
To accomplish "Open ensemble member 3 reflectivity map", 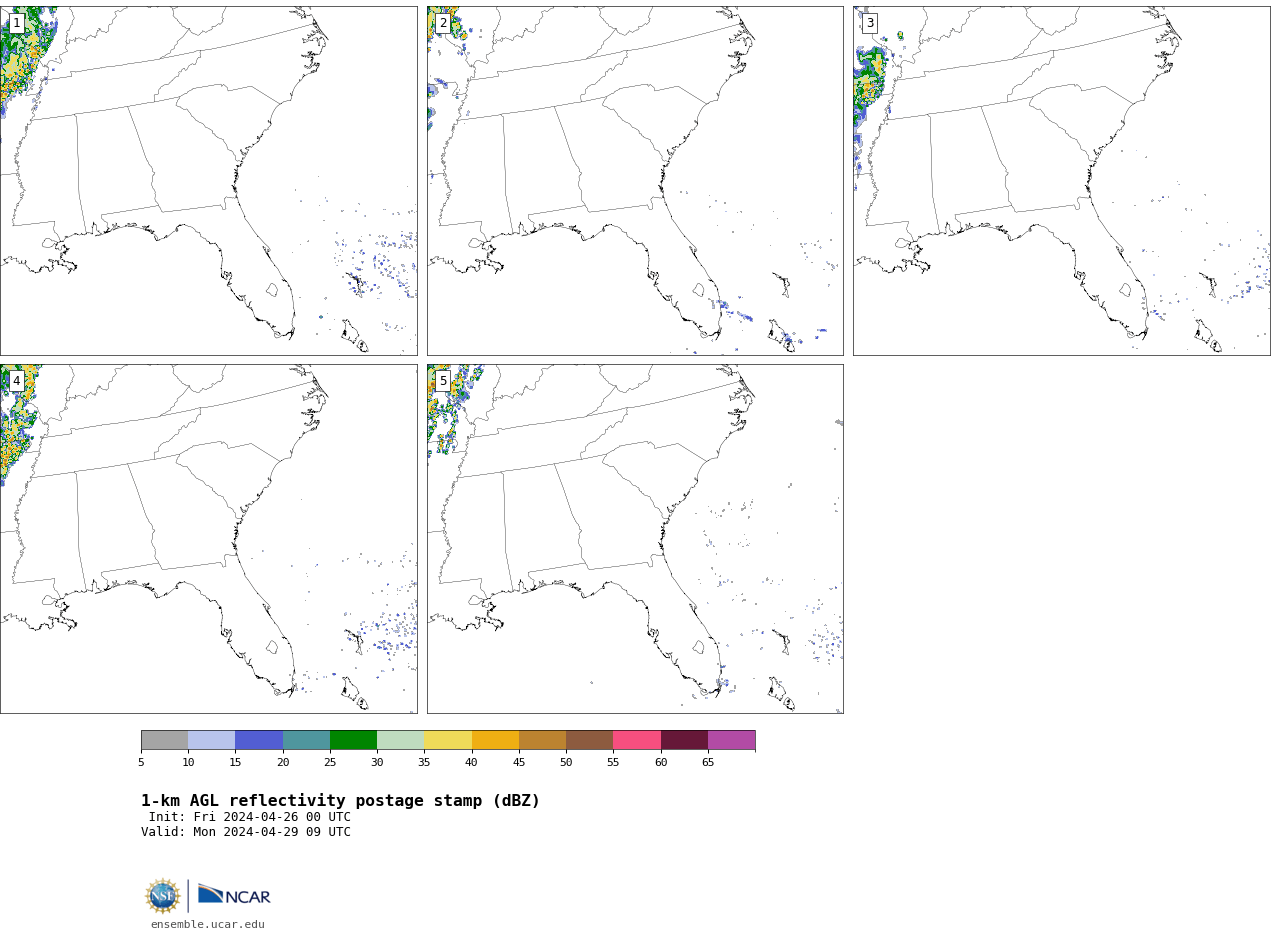I will tap(1061, 181).
